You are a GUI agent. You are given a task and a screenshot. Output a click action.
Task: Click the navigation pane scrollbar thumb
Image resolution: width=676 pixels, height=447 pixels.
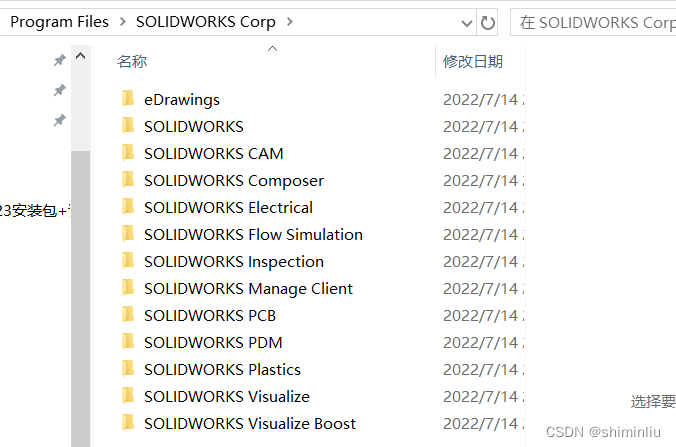(x=81, y=298)
